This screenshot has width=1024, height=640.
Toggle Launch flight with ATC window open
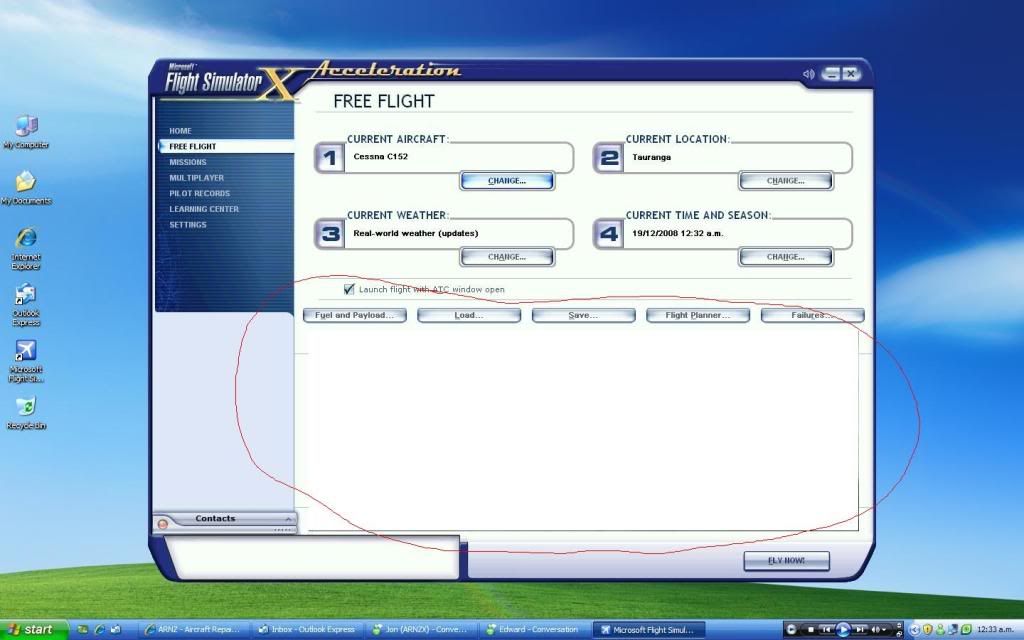(349, 289)
